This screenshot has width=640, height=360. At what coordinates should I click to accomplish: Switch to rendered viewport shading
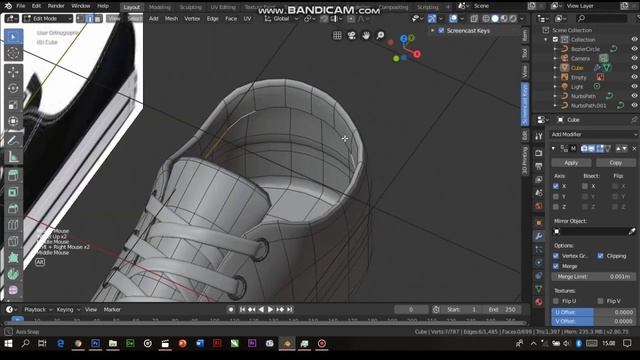coord(513,19)
